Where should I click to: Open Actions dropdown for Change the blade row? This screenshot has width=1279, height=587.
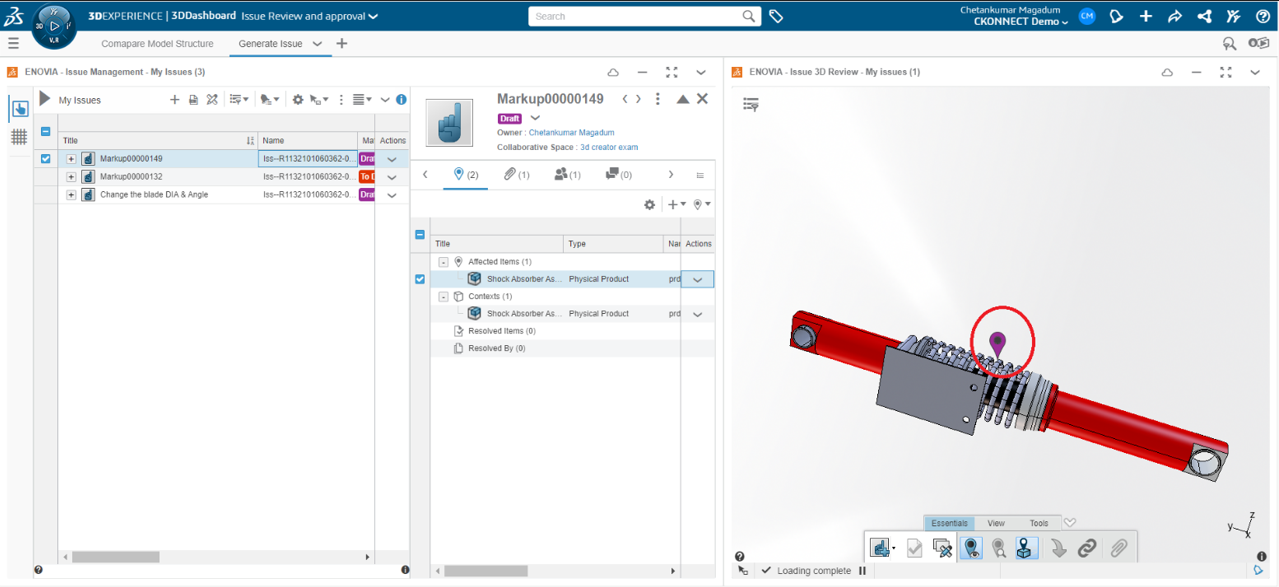click(392, 195)
